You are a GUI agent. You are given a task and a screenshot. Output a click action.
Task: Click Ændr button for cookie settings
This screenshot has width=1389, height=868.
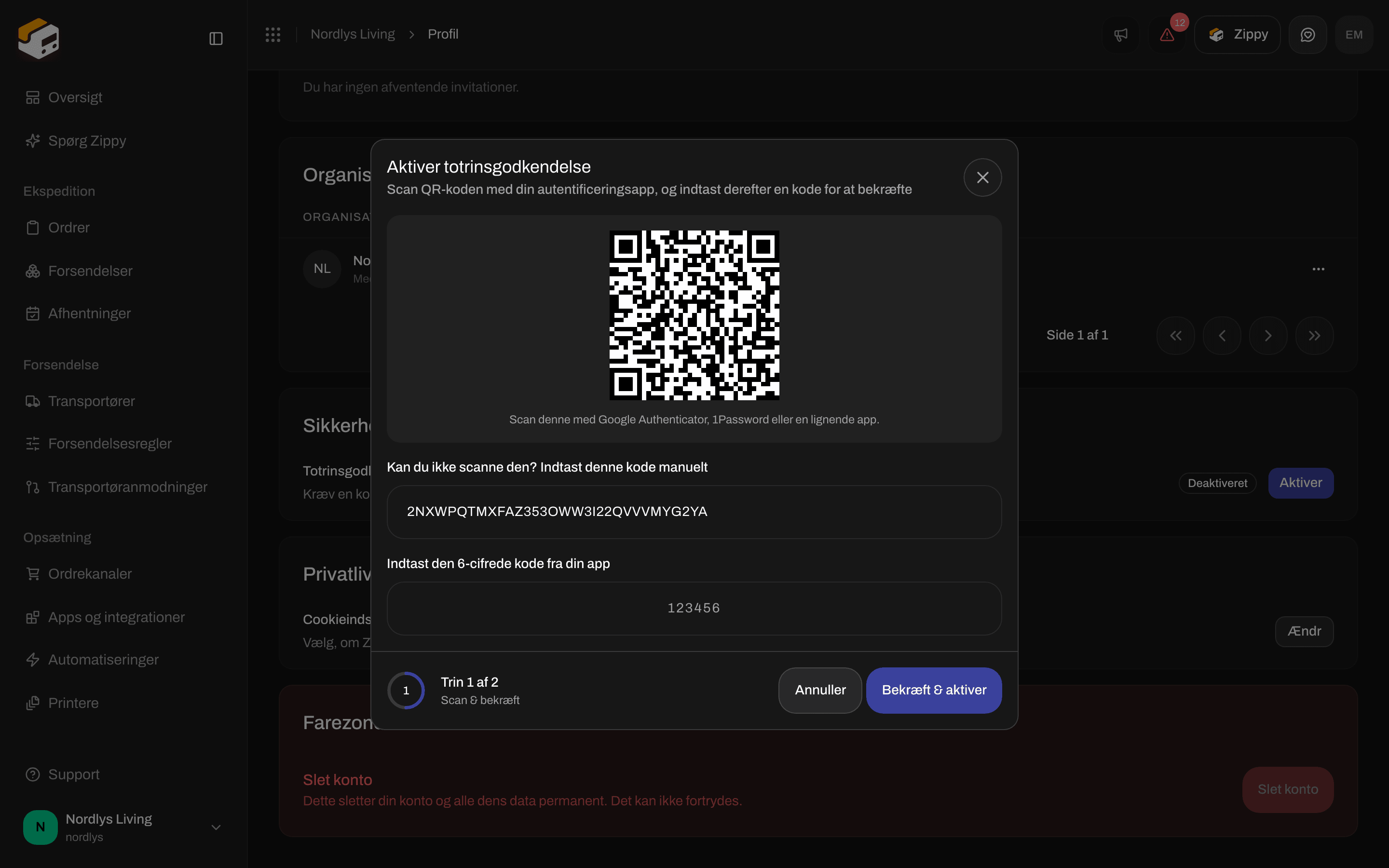[1304, 632]
